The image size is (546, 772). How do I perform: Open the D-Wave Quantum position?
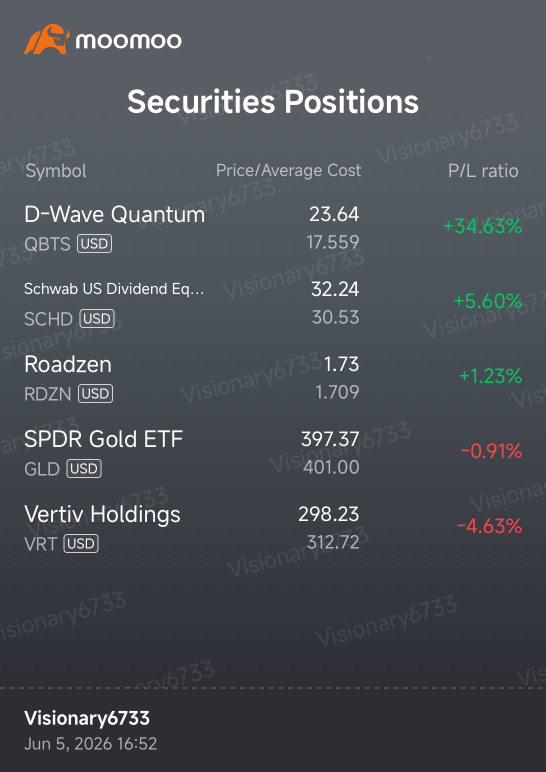coord(273,228)
